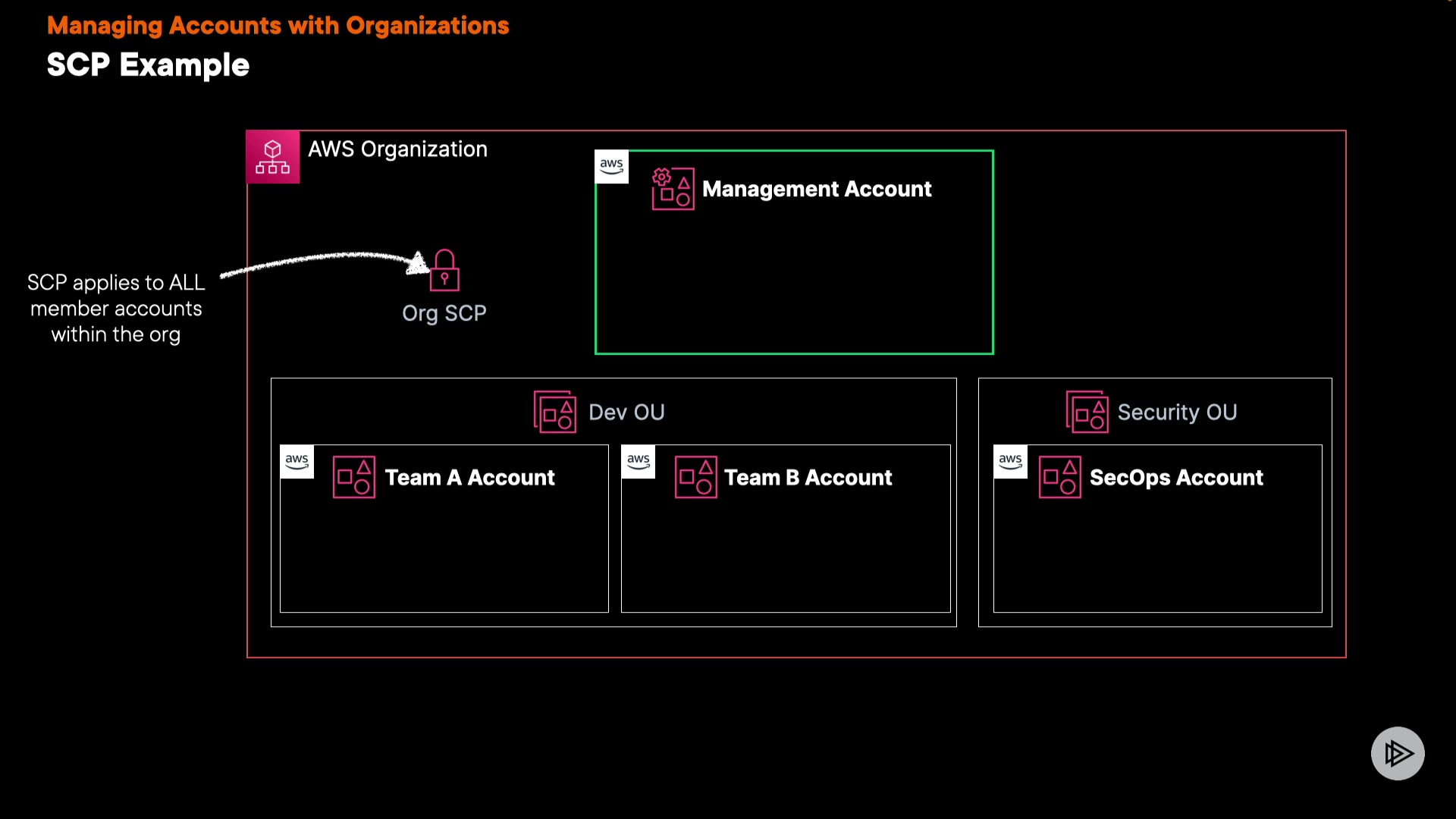Click the aws badge on Team A Account
1456x819 pixels.
click(297, 461)
